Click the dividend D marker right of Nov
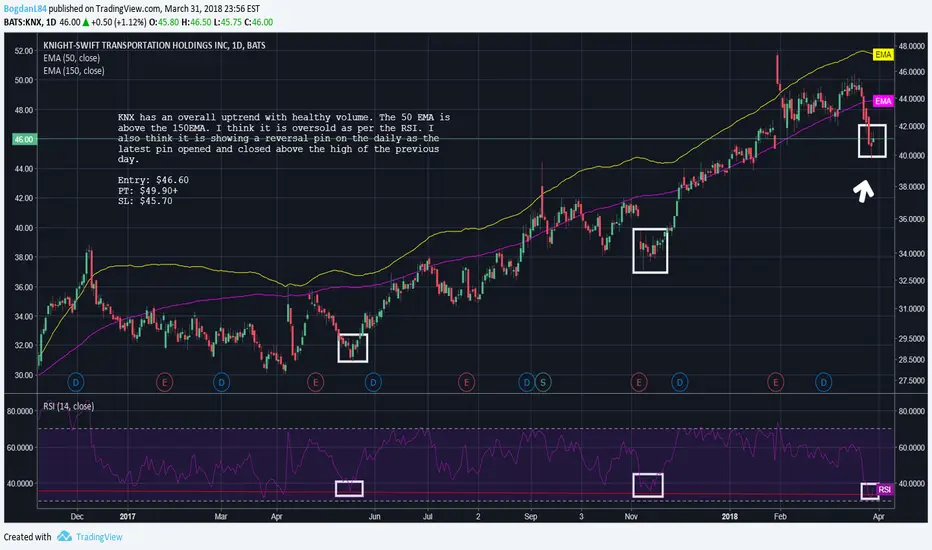 click(680, 382)
